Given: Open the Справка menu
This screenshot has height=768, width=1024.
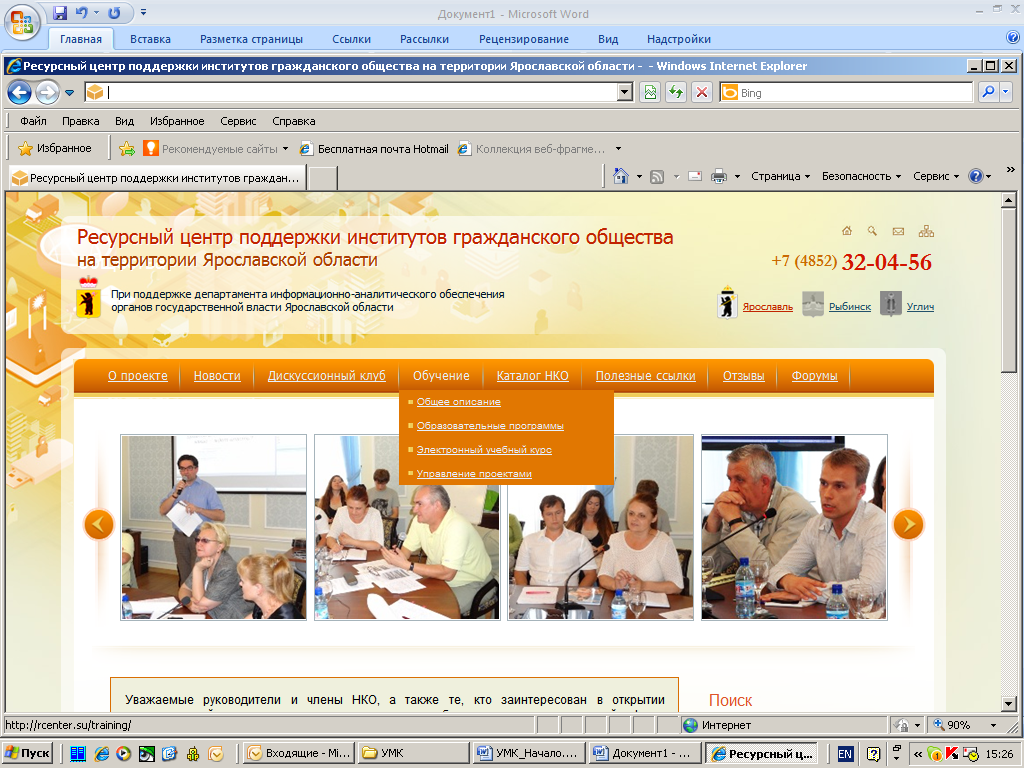Looking at the screenshot, I should pos(294,121).
